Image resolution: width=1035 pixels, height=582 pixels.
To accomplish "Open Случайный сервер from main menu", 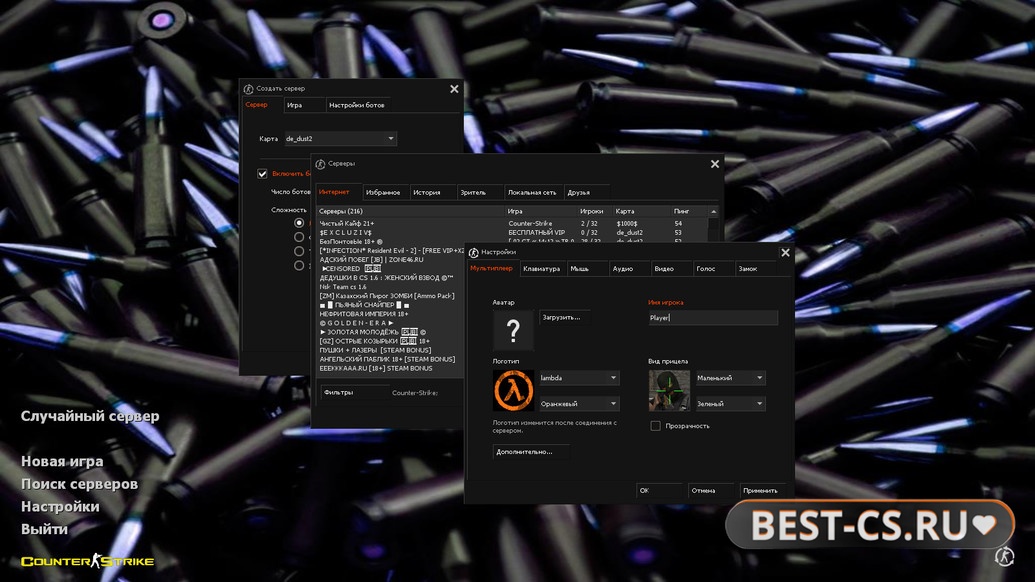I will point(90,416).
